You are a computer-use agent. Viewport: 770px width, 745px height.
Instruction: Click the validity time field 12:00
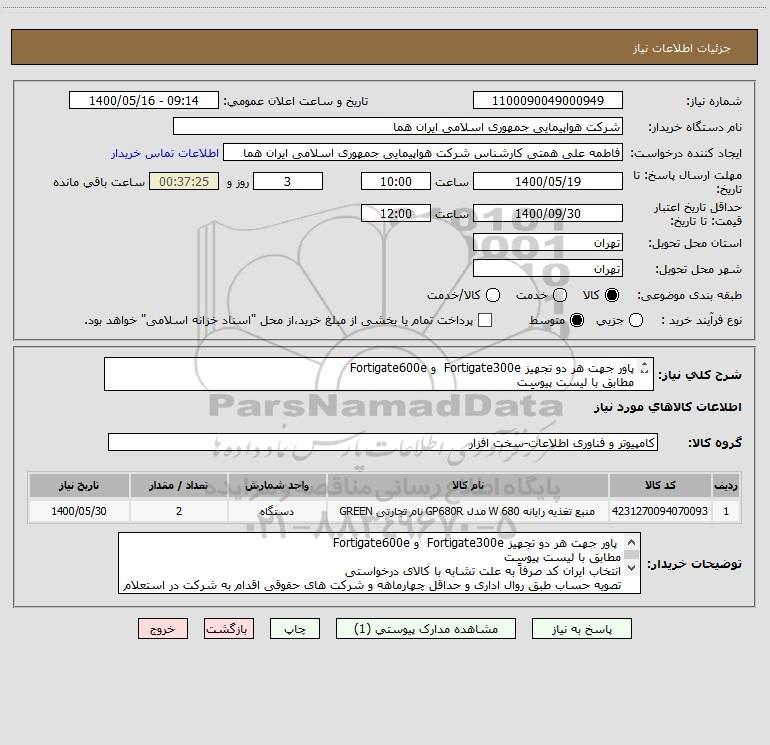click(396, 213)
